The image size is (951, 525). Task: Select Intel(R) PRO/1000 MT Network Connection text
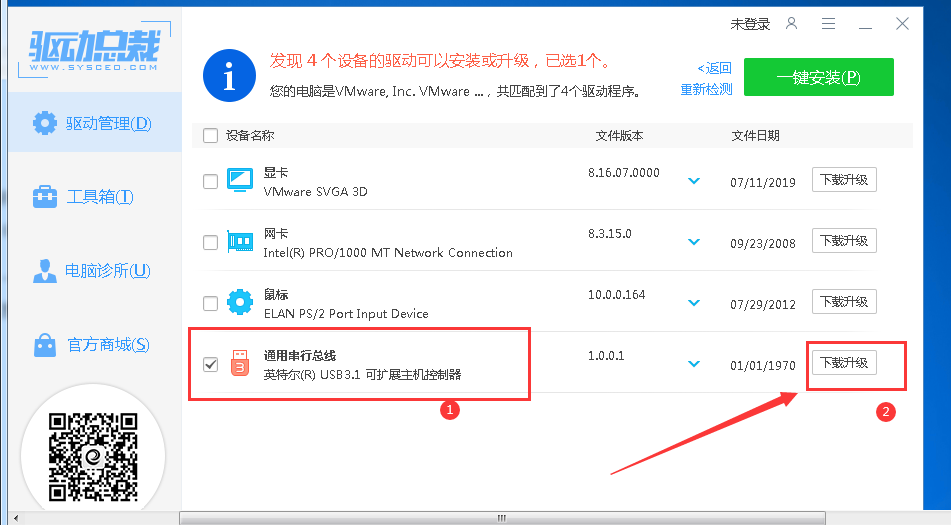point(388,252)
